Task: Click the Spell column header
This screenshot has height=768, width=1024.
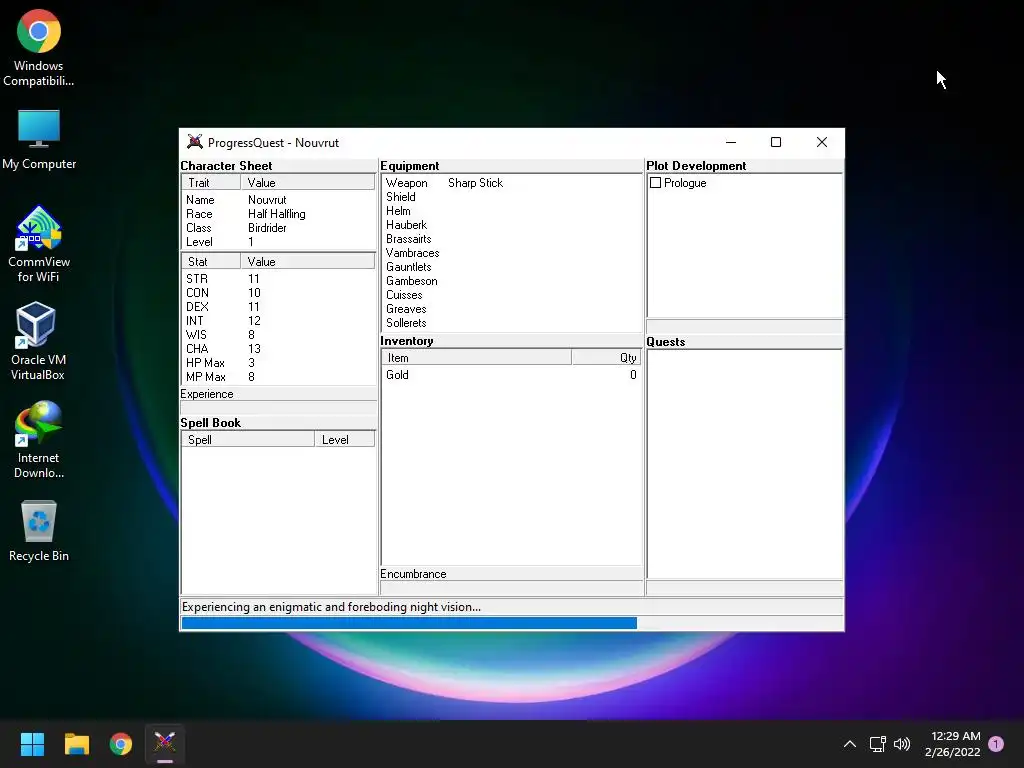Action: pos(248,440)
